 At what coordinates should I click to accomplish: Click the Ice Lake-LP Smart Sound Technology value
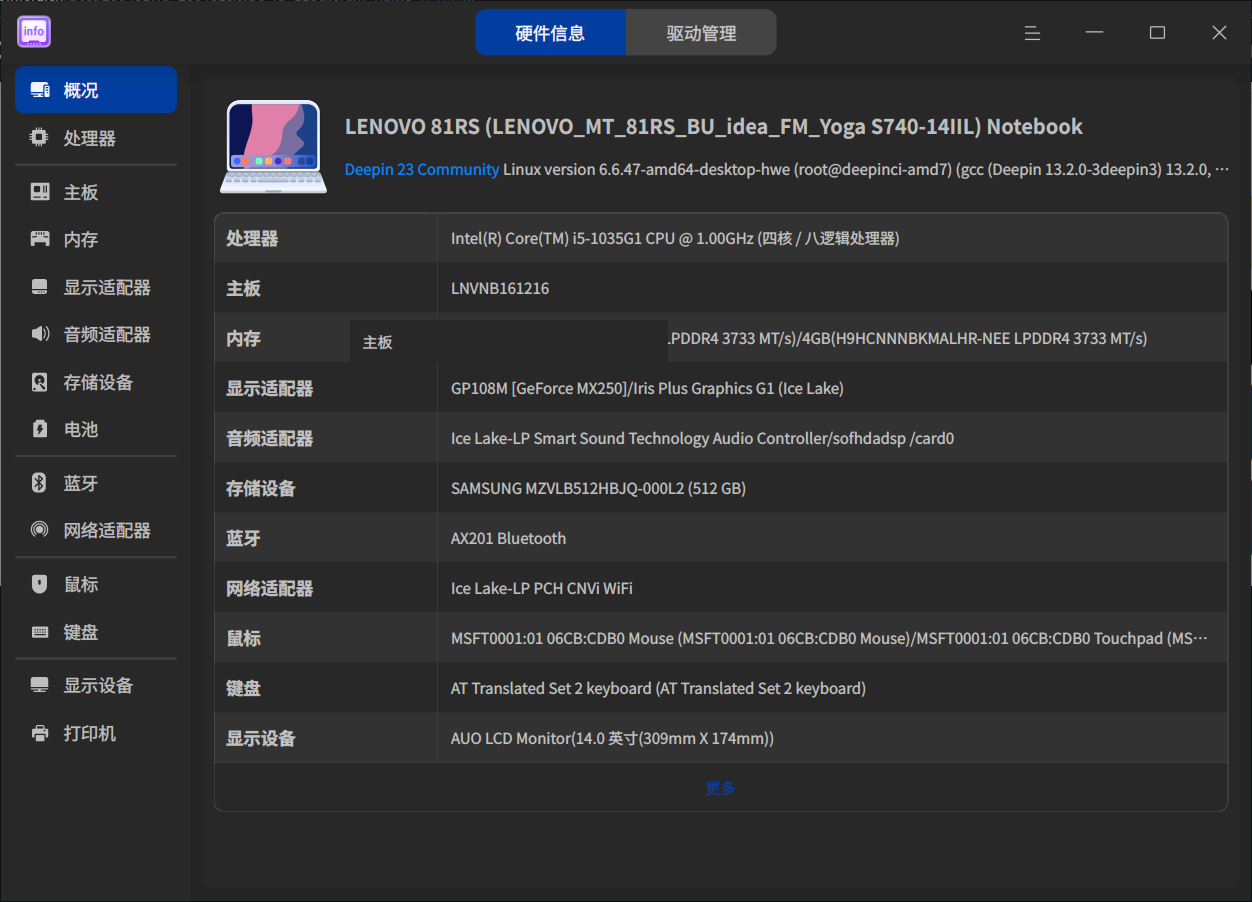pyautogui.click(x=702, y=438)
